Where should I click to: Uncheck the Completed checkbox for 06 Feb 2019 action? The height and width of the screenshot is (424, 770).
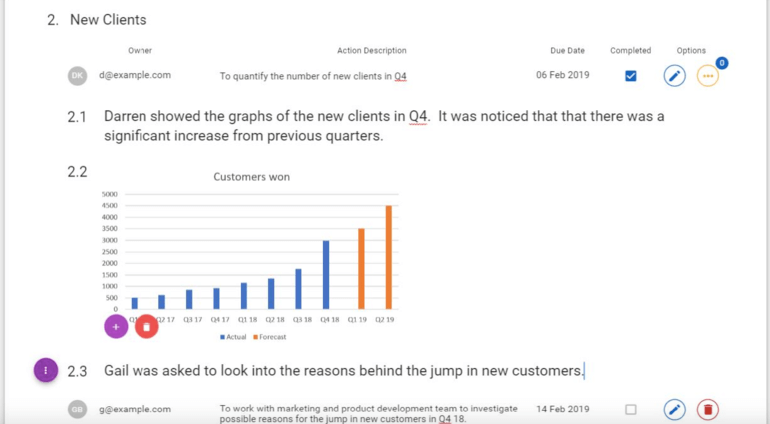pos(631,76)
